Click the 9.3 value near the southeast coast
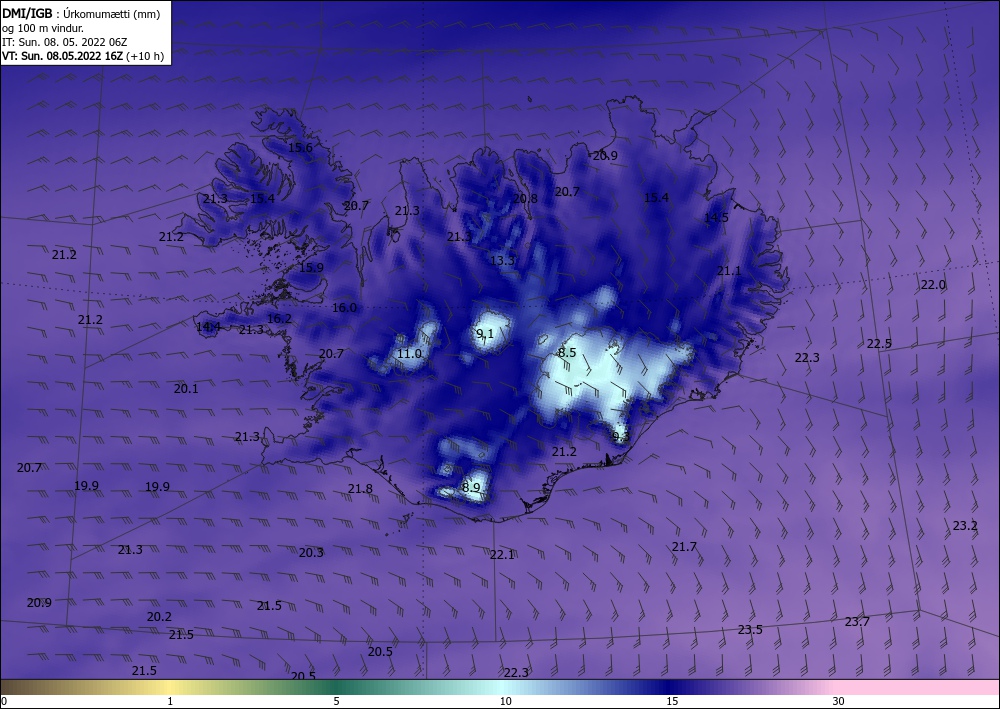Screen dimensions: 1000x709 (621, 437)
